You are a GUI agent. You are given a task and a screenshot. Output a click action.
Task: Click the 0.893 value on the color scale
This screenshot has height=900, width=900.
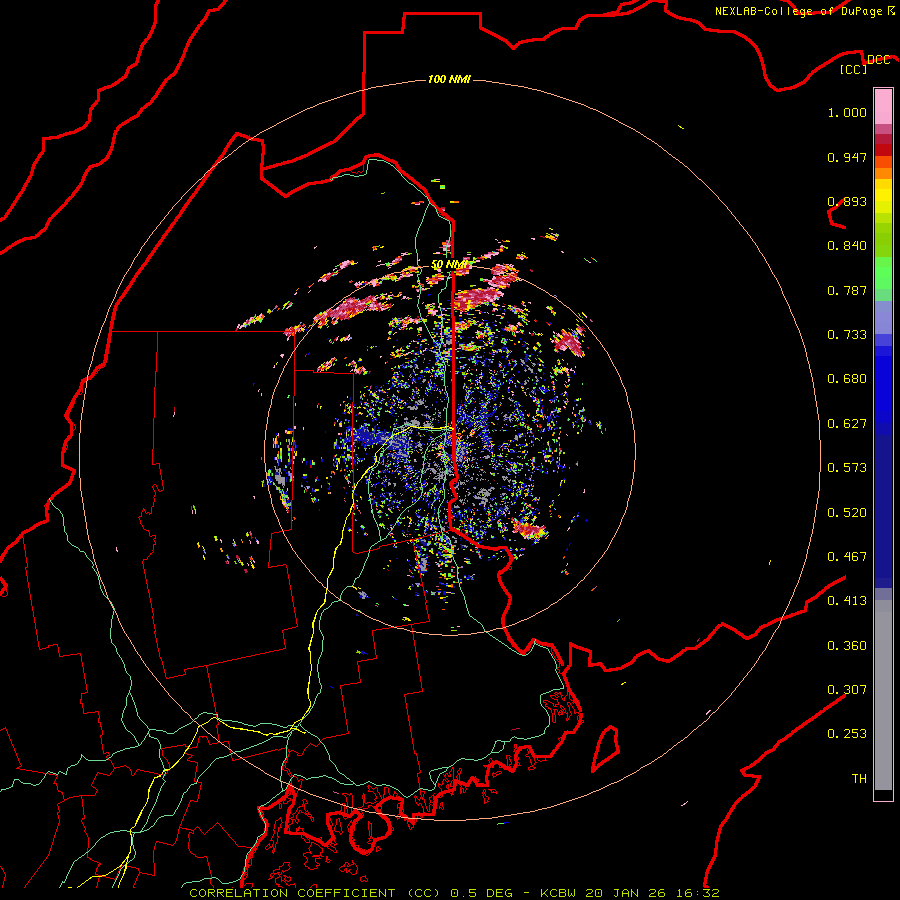tap(847, 201)
